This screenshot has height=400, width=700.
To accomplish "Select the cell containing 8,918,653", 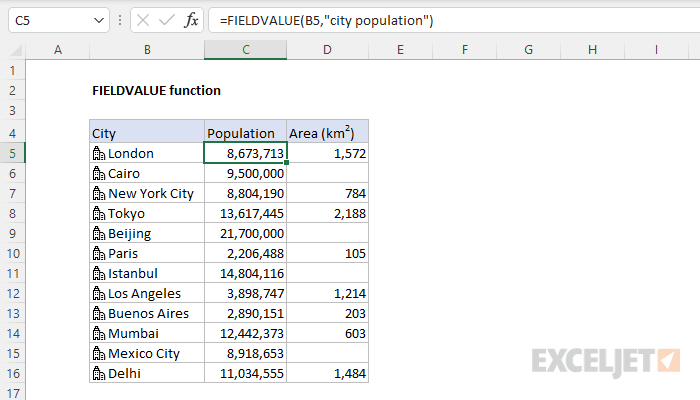I will click(x=246, y=354).
